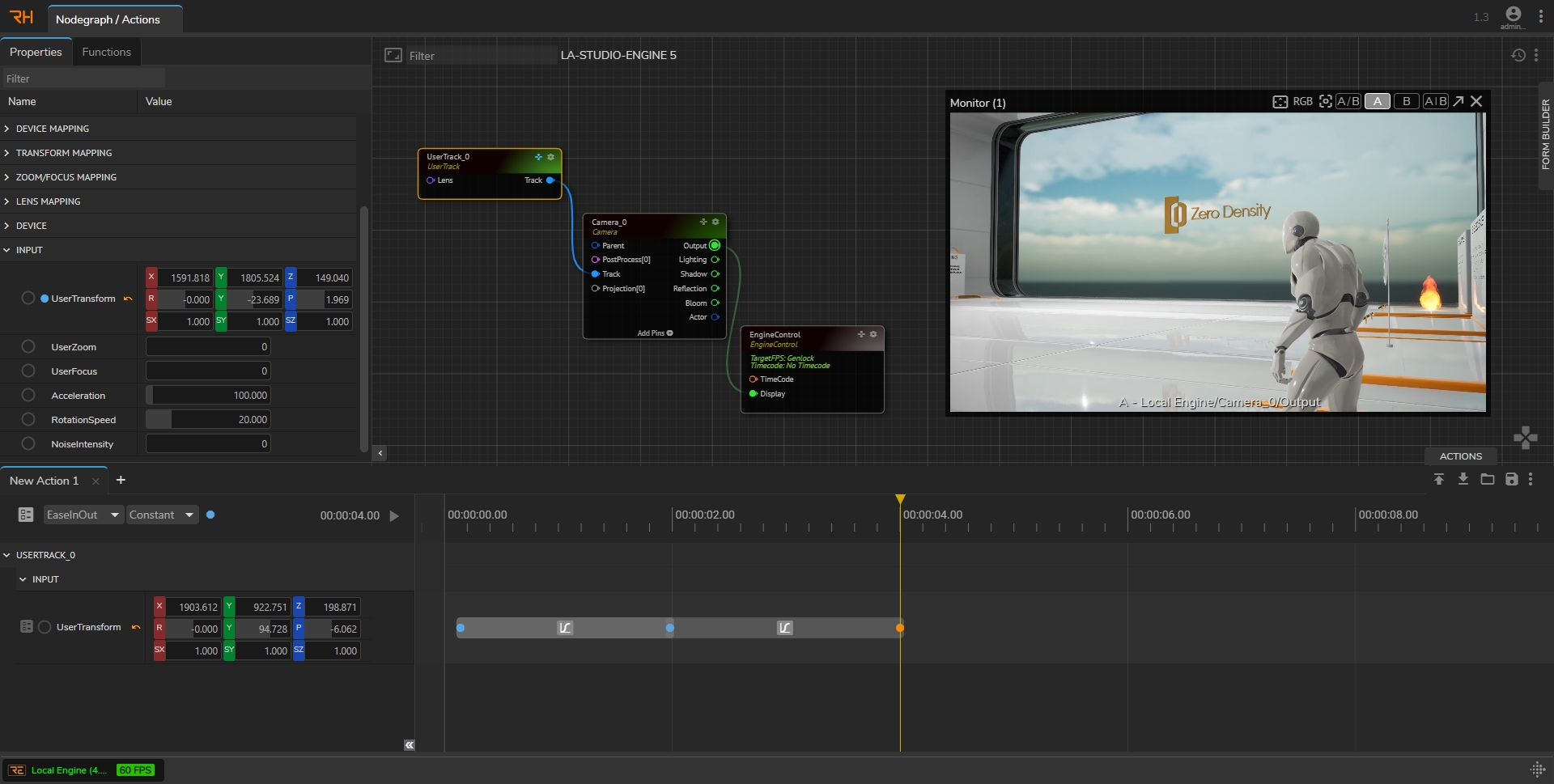Viewport: 1554px width, 784px height.
Task: Add a new action tab with plus icon
Action: tap(121, 480)
